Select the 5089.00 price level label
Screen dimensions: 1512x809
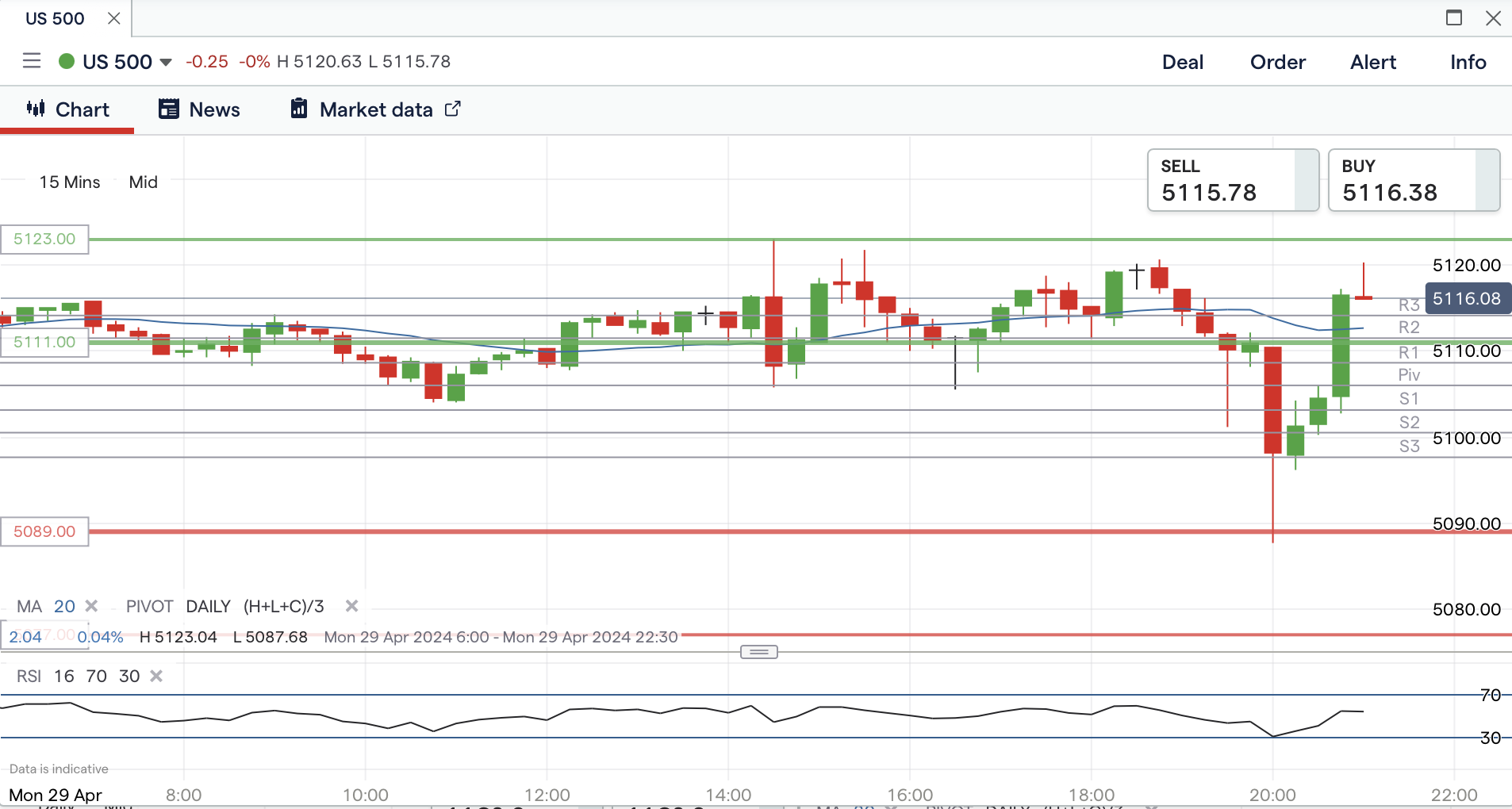click(x=44, y=531)
